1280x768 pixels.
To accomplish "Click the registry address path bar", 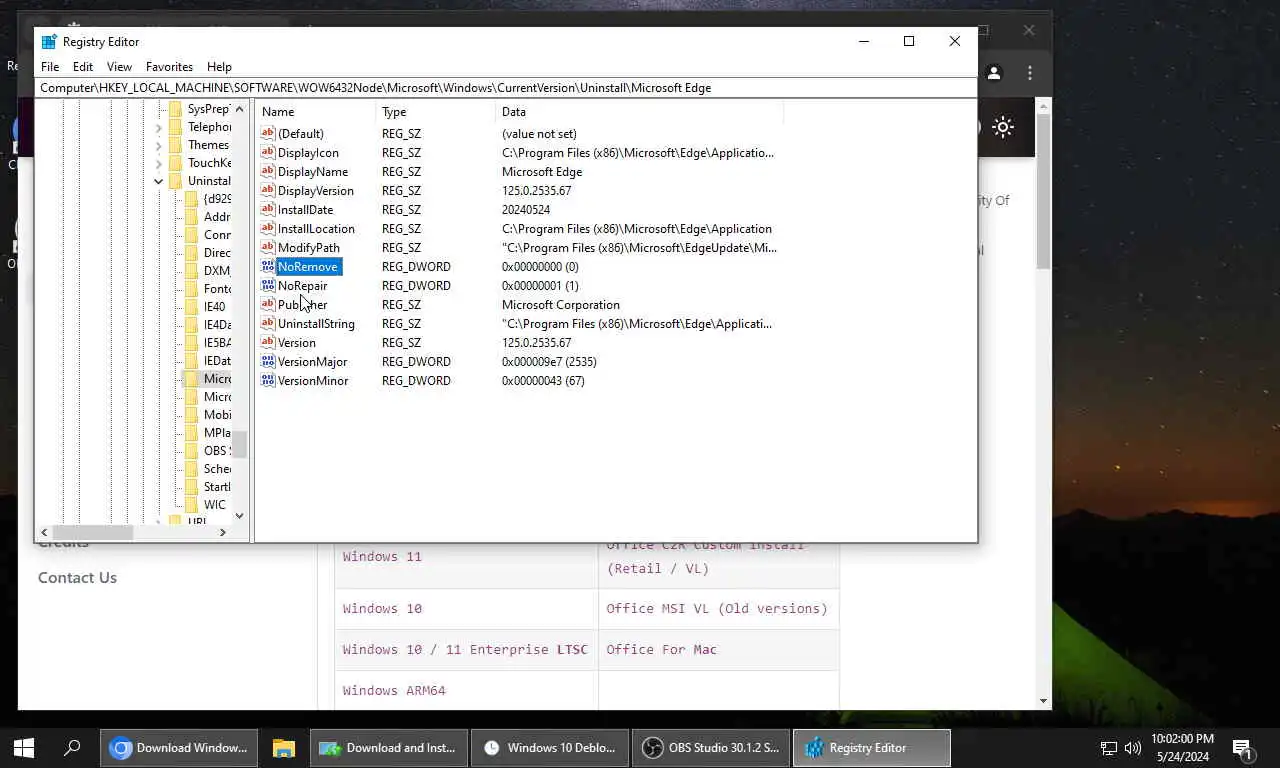I will click(x=506, y=88).
